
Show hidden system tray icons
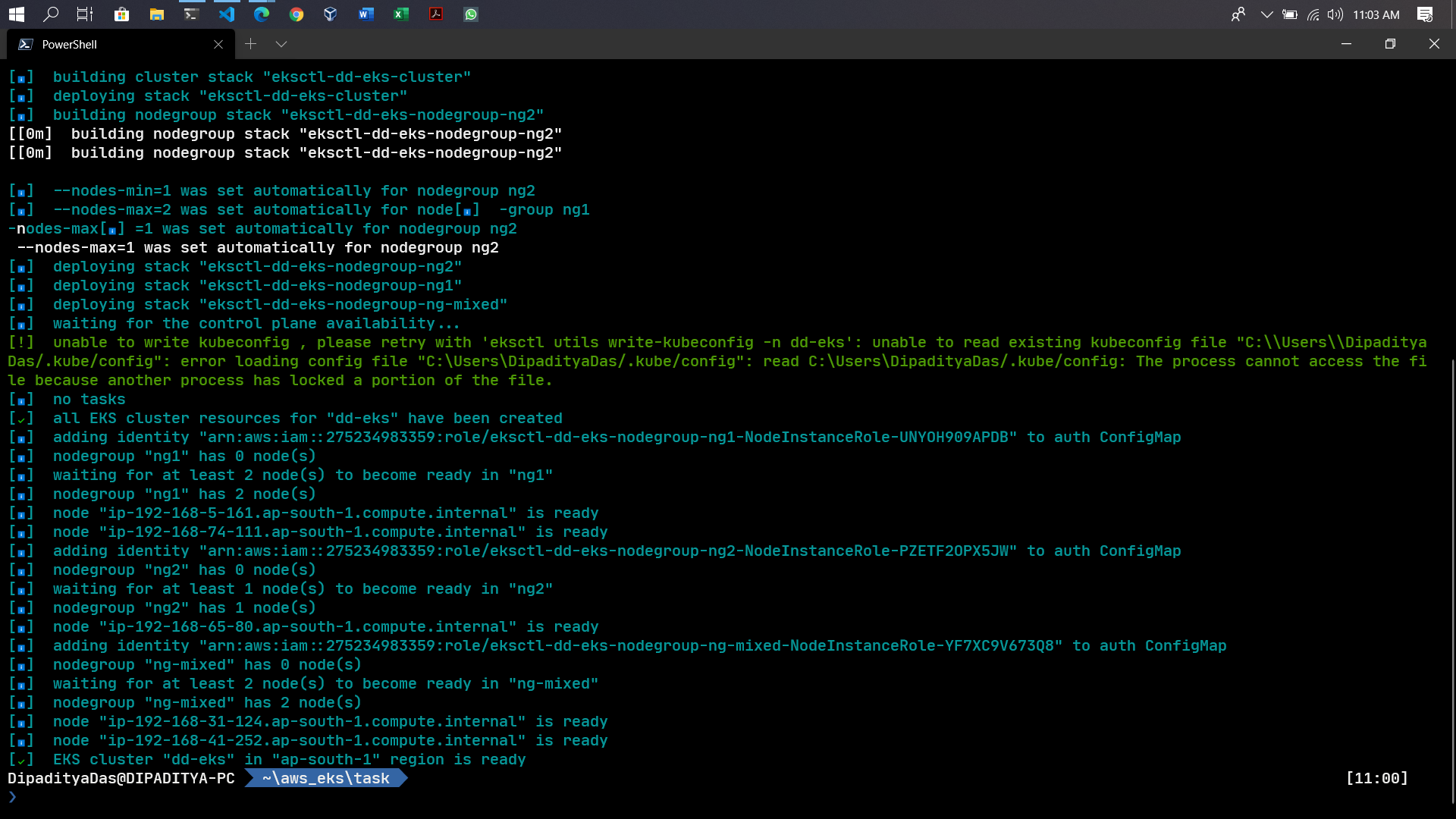[x=1266, y=14]
